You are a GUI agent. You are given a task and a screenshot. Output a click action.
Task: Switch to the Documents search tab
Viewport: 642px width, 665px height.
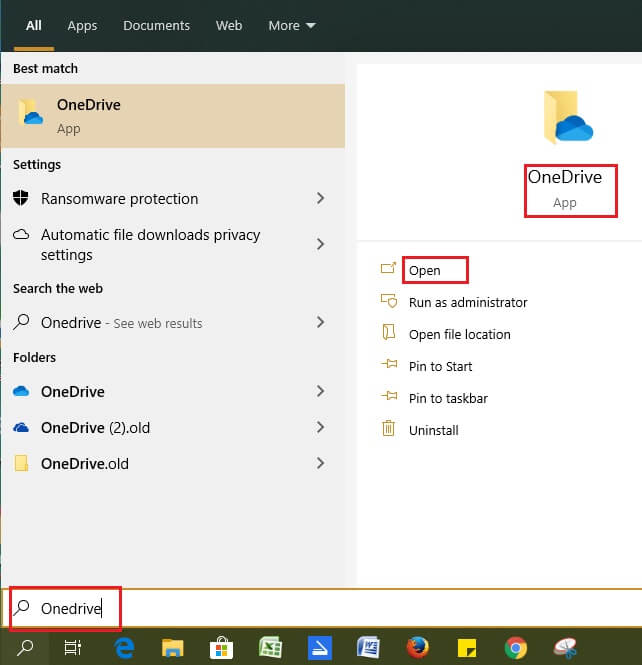pos(156,25)
